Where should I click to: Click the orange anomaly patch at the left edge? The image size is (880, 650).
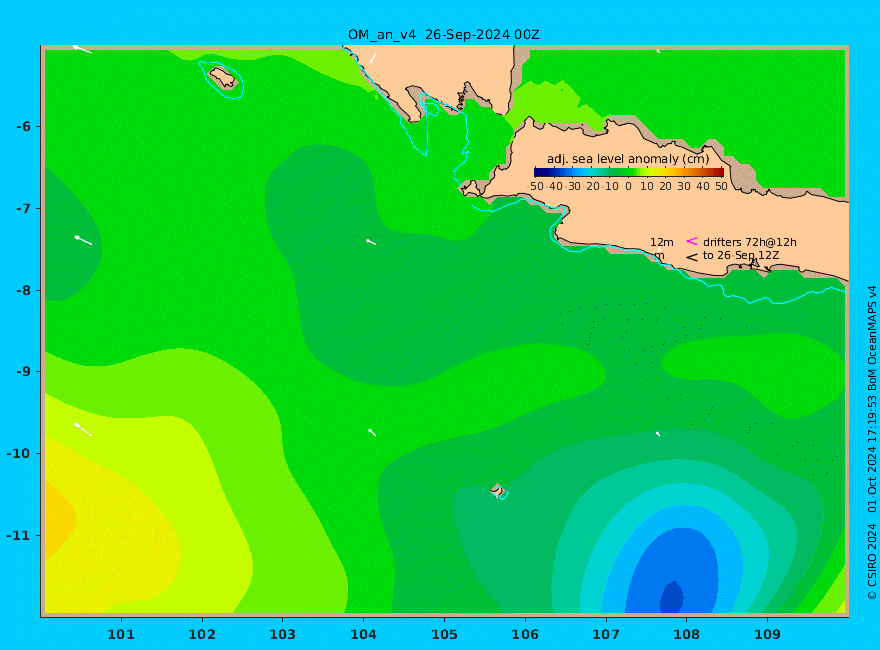point(58,519)
